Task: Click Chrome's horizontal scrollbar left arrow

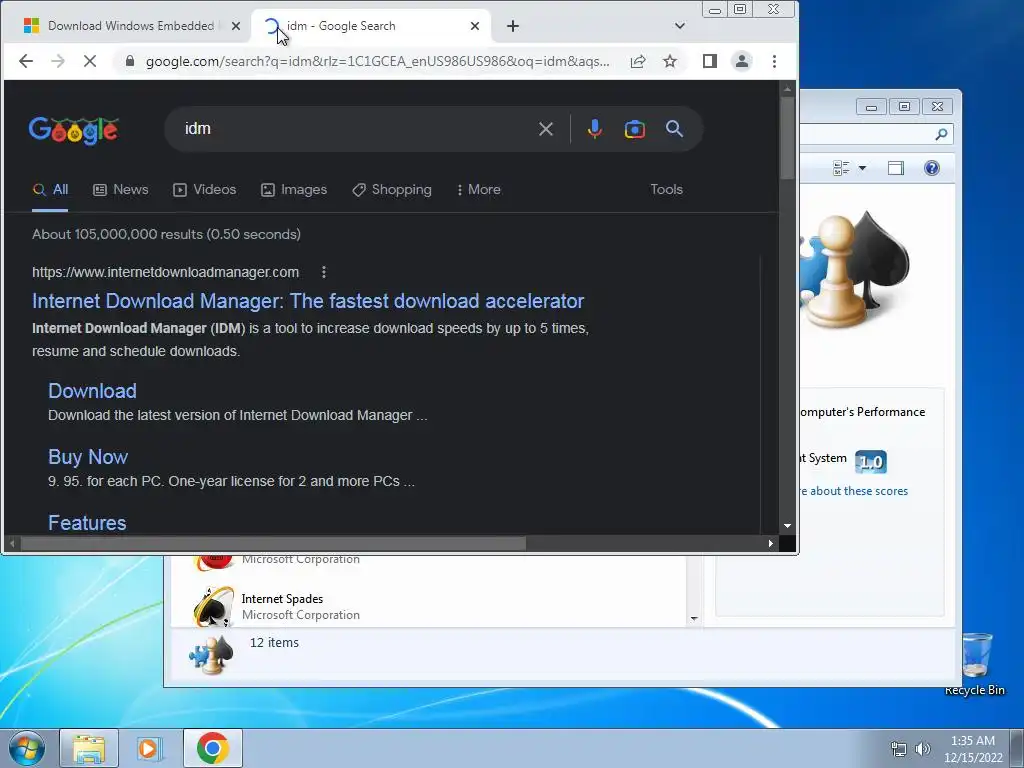Action: [x=12, y=543]
